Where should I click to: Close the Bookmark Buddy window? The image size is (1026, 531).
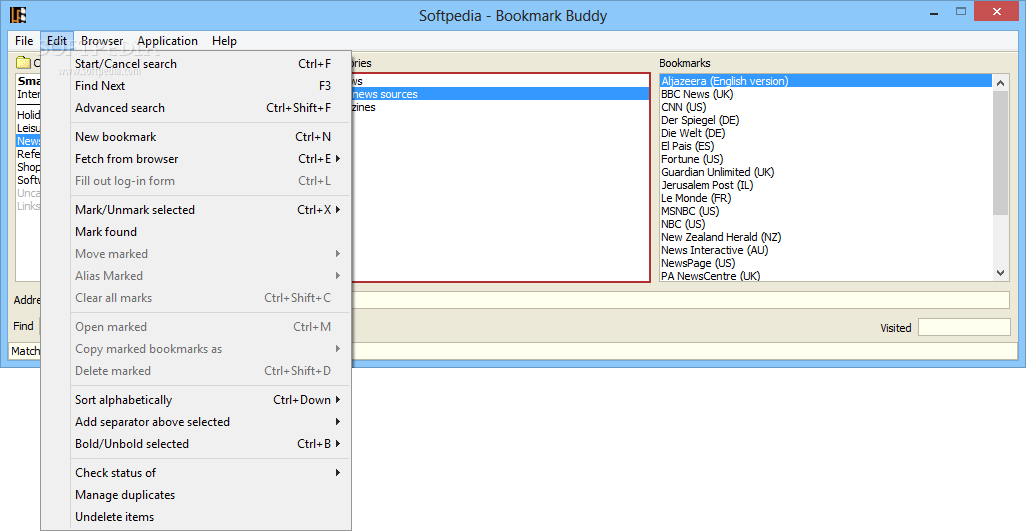(x=997, y=11)
